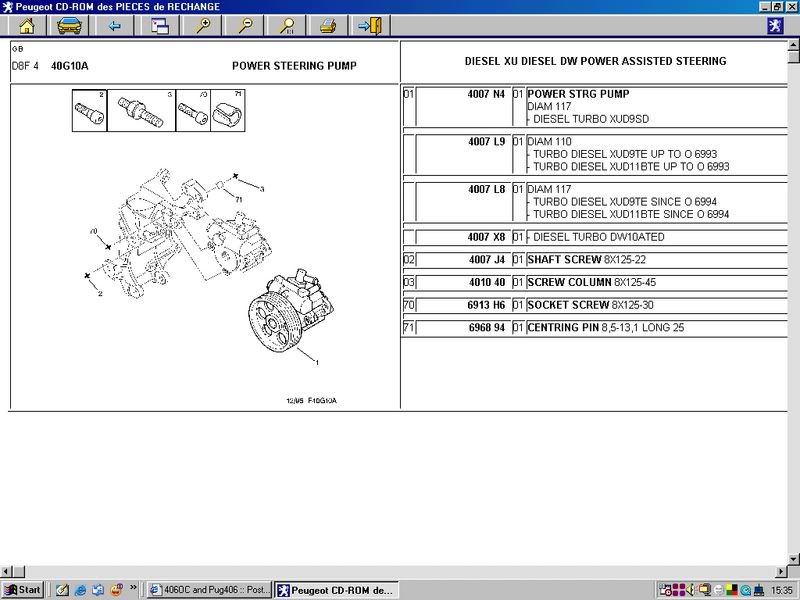The width and height of the screenshot is (800, 600).
Task: Select part number 4007 L9
Action: click(x=486, y=141)
